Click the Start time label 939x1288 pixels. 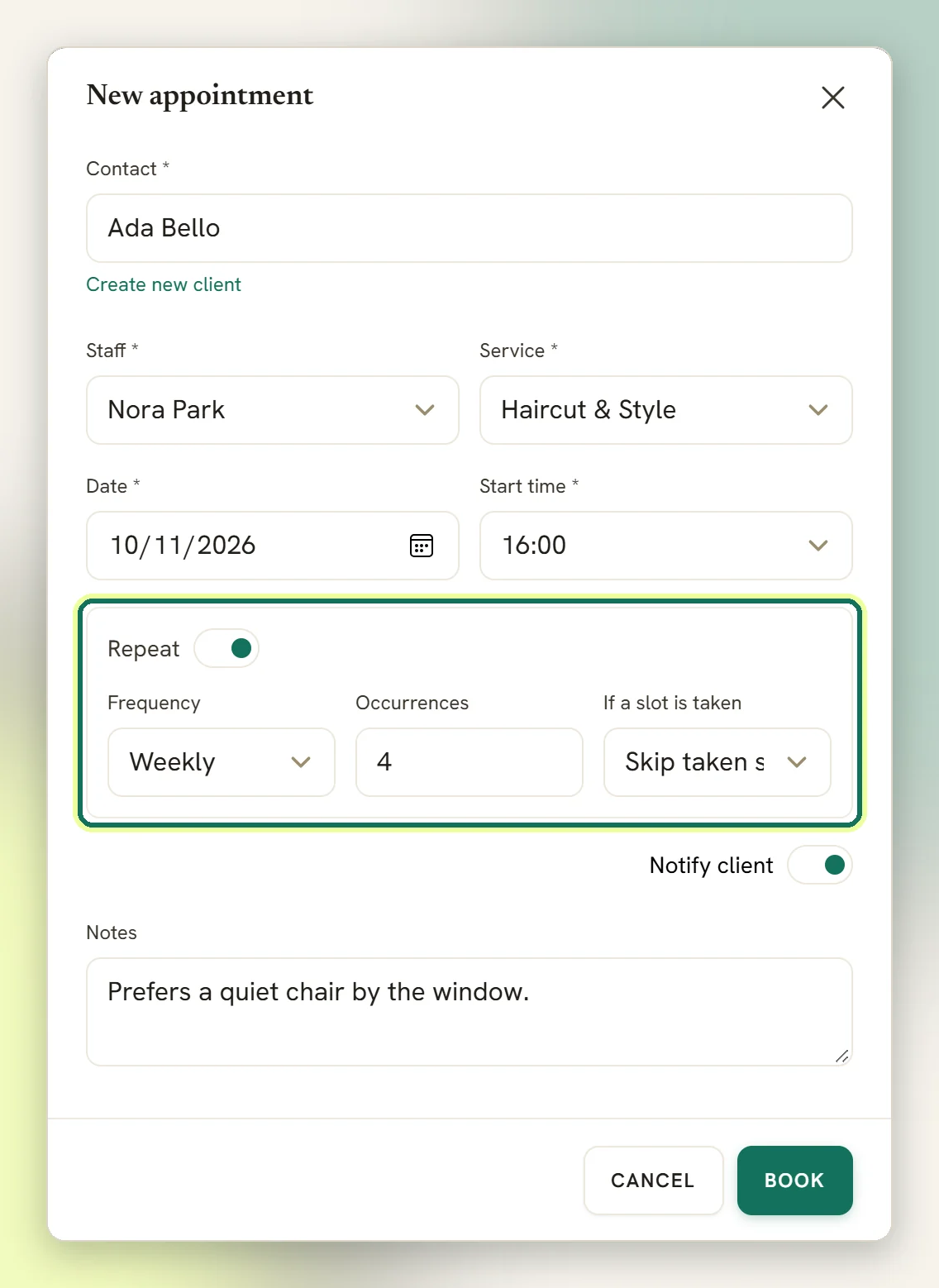tap(523, 486)
